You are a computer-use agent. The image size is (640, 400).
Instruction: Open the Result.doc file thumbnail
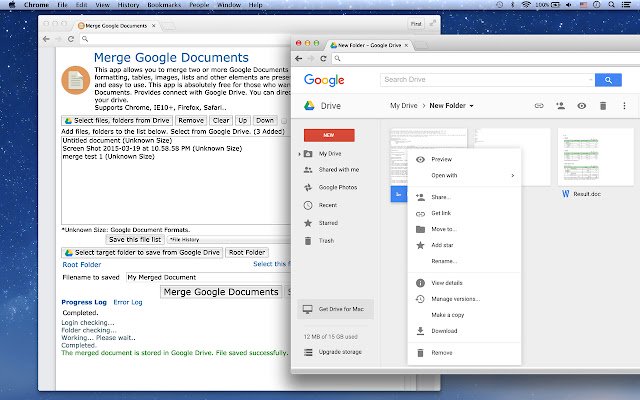point(596,157)
